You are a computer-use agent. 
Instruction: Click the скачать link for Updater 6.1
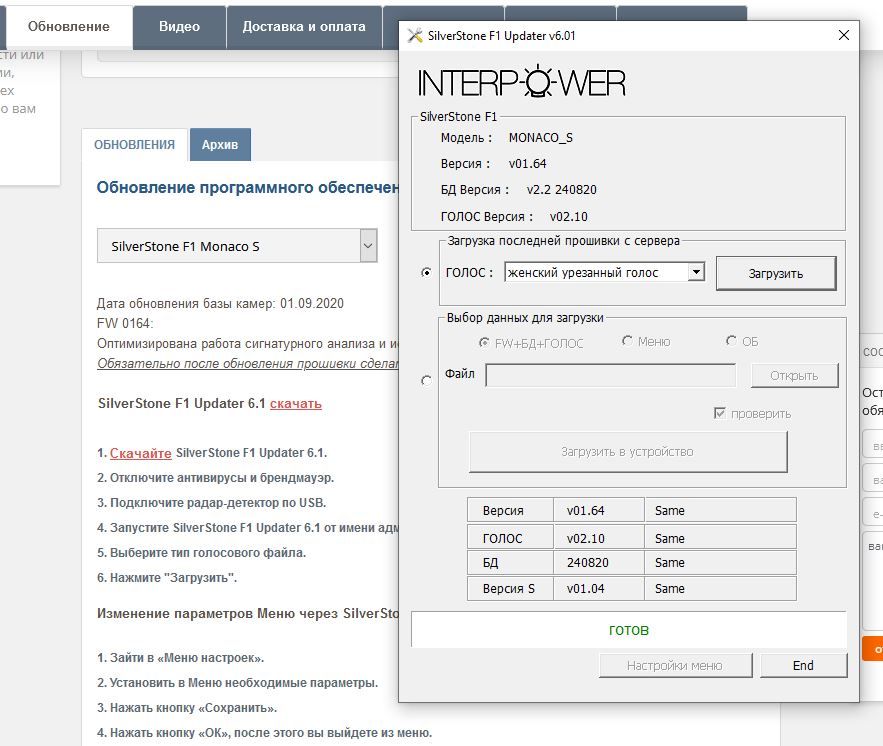click(x=295, y=404)
